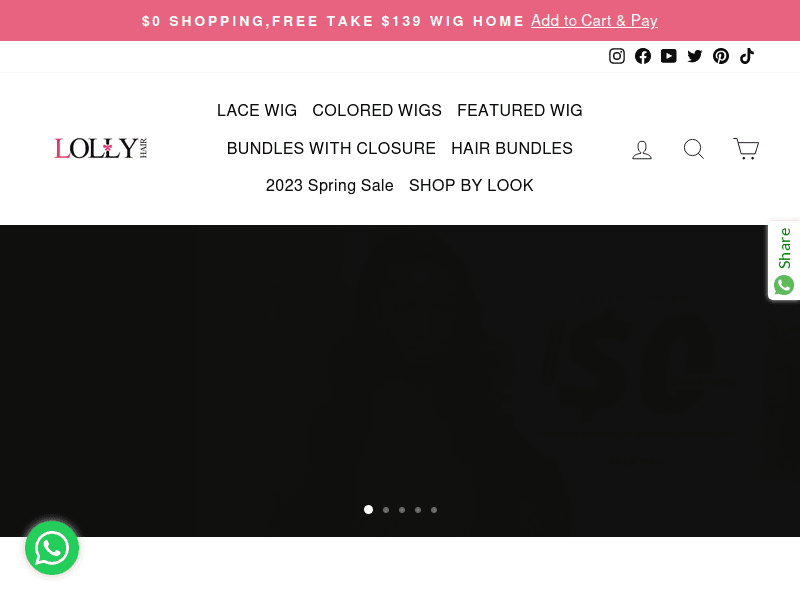Open the Pinterest social icon
Viewport: 800px width, 600px height.
click(720, 56)
